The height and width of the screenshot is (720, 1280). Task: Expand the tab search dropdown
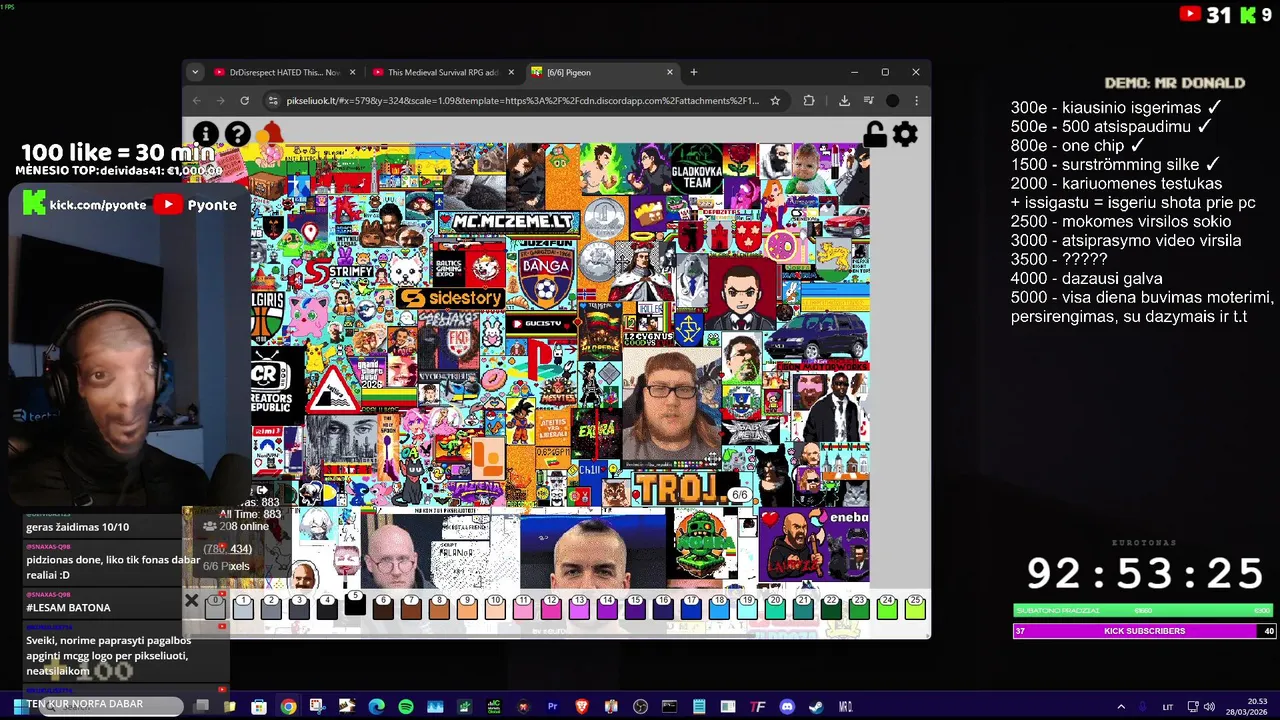pos(195,72)
